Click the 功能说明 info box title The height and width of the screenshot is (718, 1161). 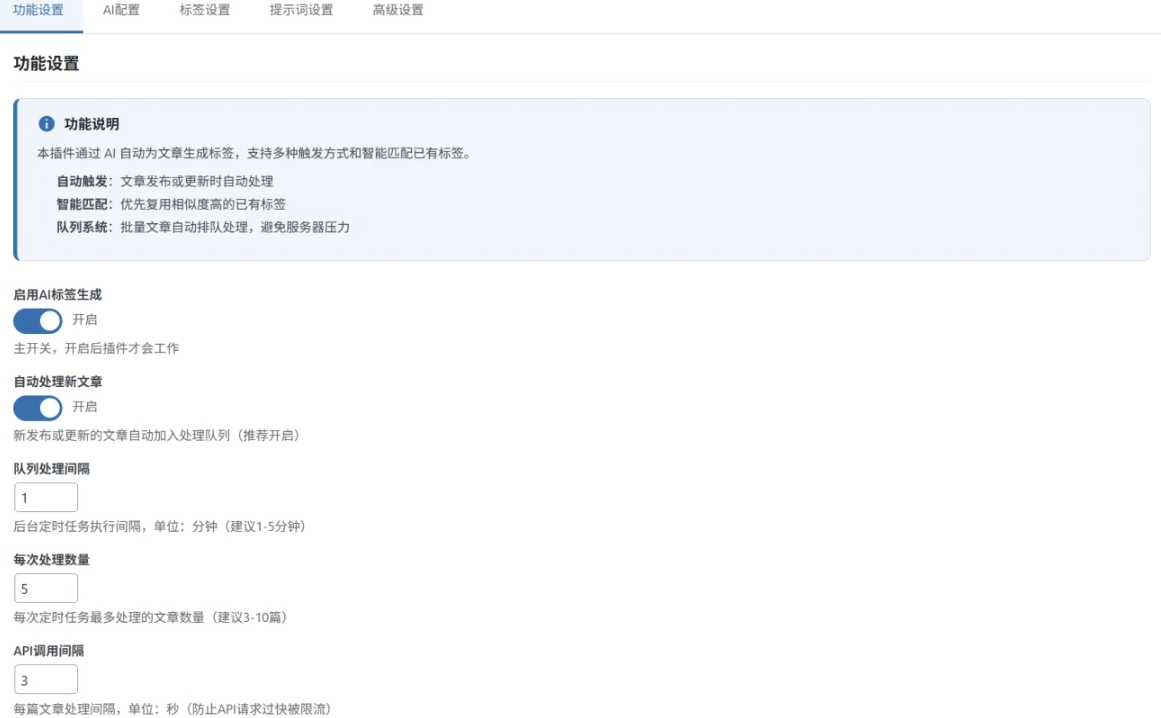coord(92,124)
